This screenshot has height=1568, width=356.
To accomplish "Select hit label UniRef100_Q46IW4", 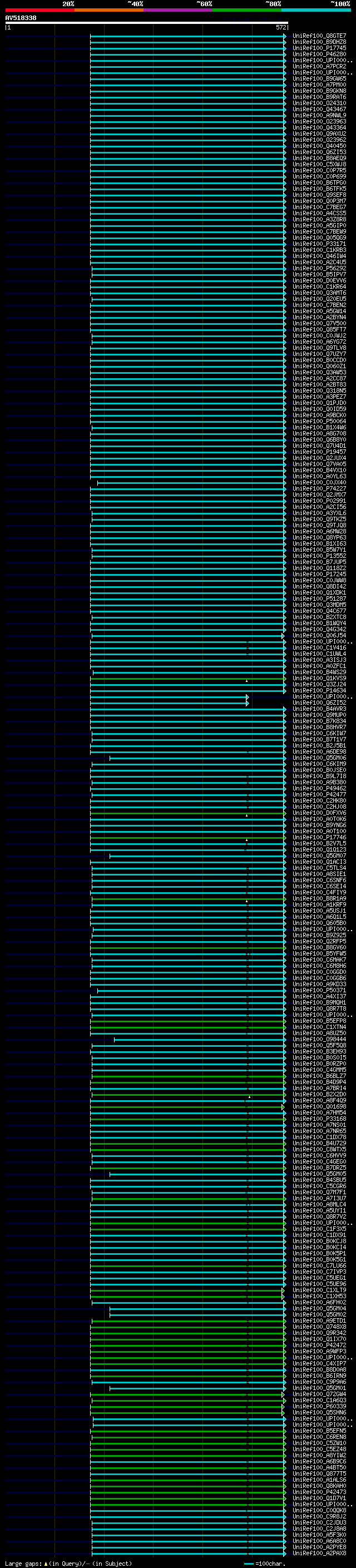I will (319, 256).
